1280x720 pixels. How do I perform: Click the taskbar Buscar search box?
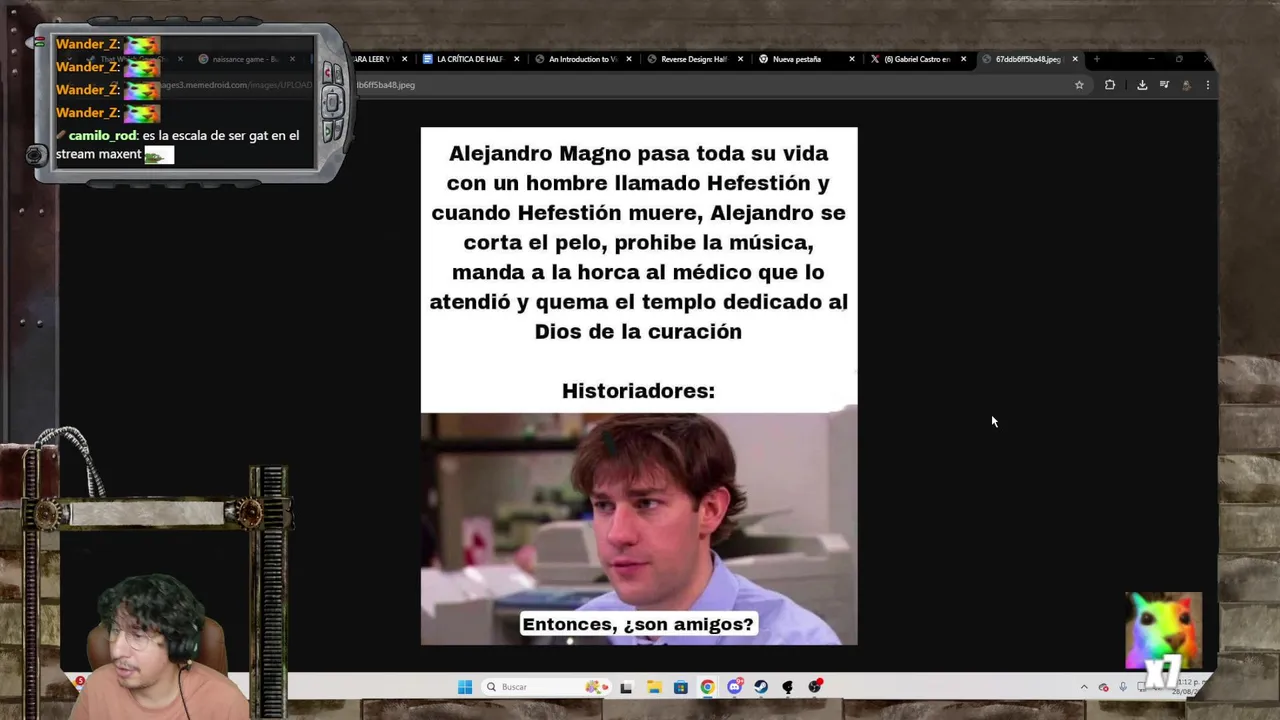[x=548, y=687]
